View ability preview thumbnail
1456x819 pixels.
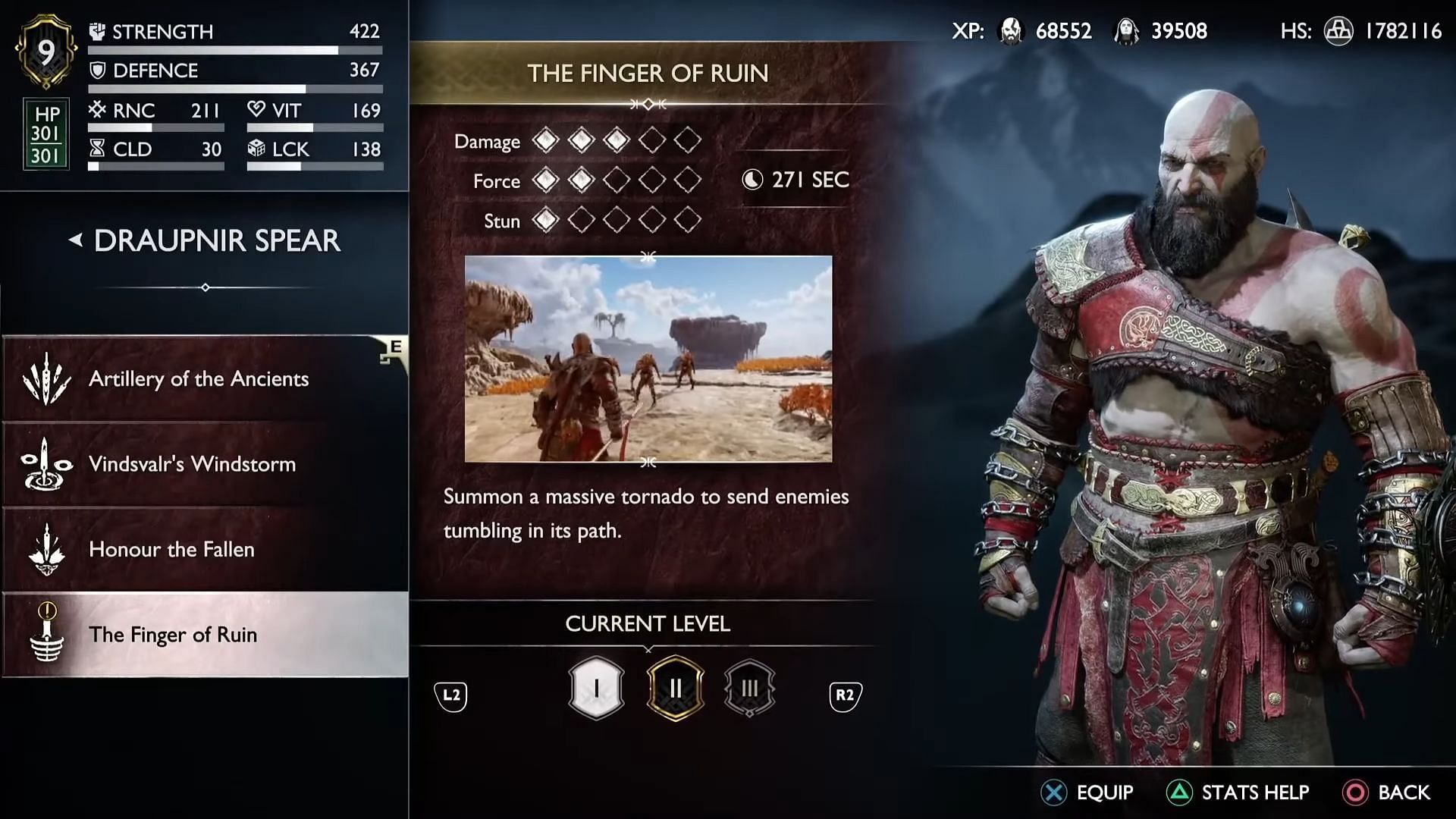pos(648,360)
